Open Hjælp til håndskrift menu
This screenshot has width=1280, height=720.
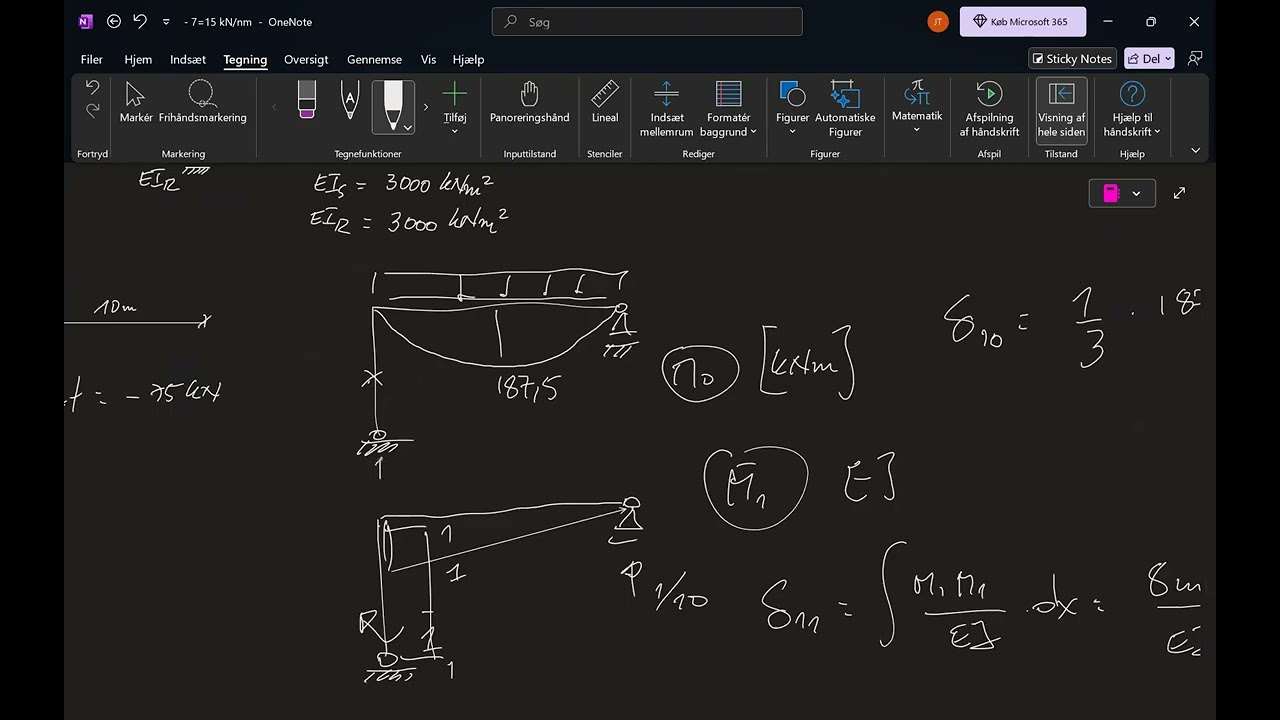click(1132, 109)
